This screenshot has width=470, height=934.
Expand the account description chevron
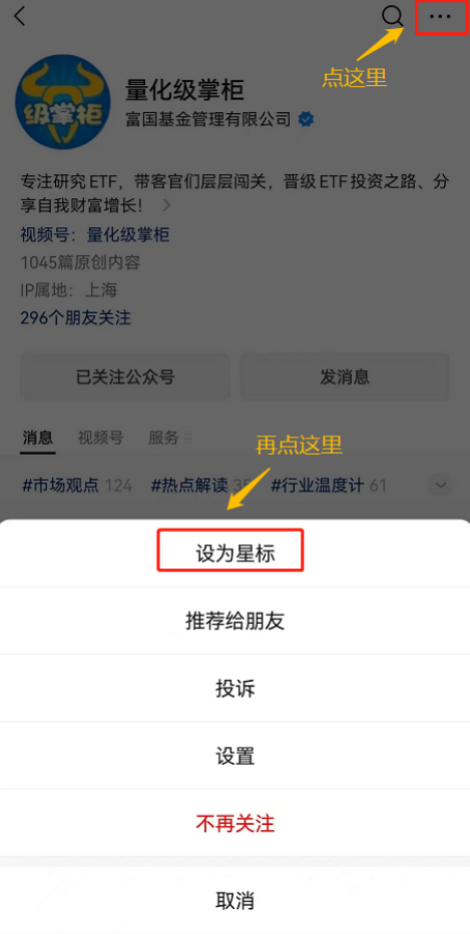(x=167, y=206)
